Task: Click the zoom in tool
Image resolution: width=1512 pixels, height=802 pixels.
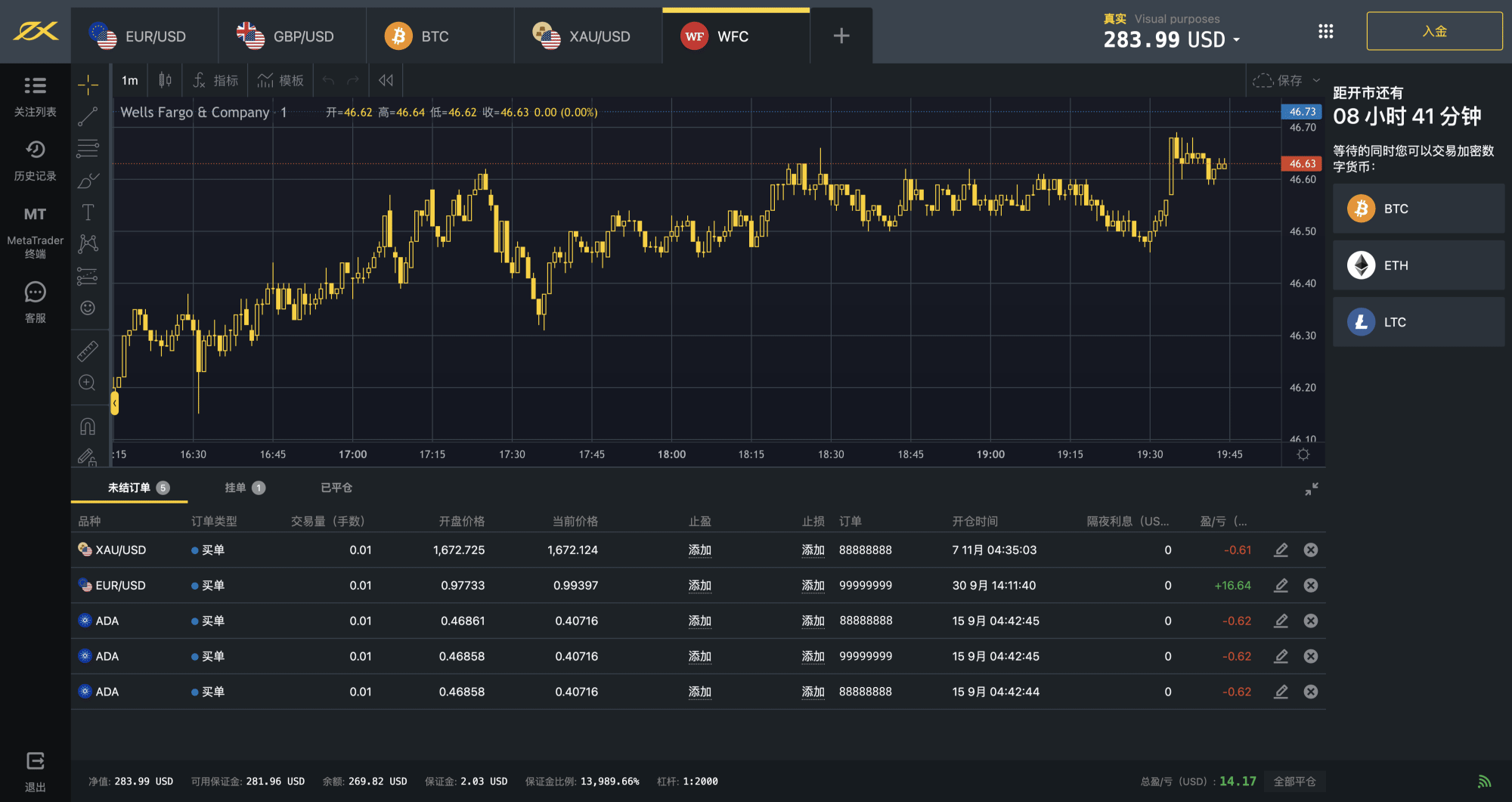Action: coord(88,382)
